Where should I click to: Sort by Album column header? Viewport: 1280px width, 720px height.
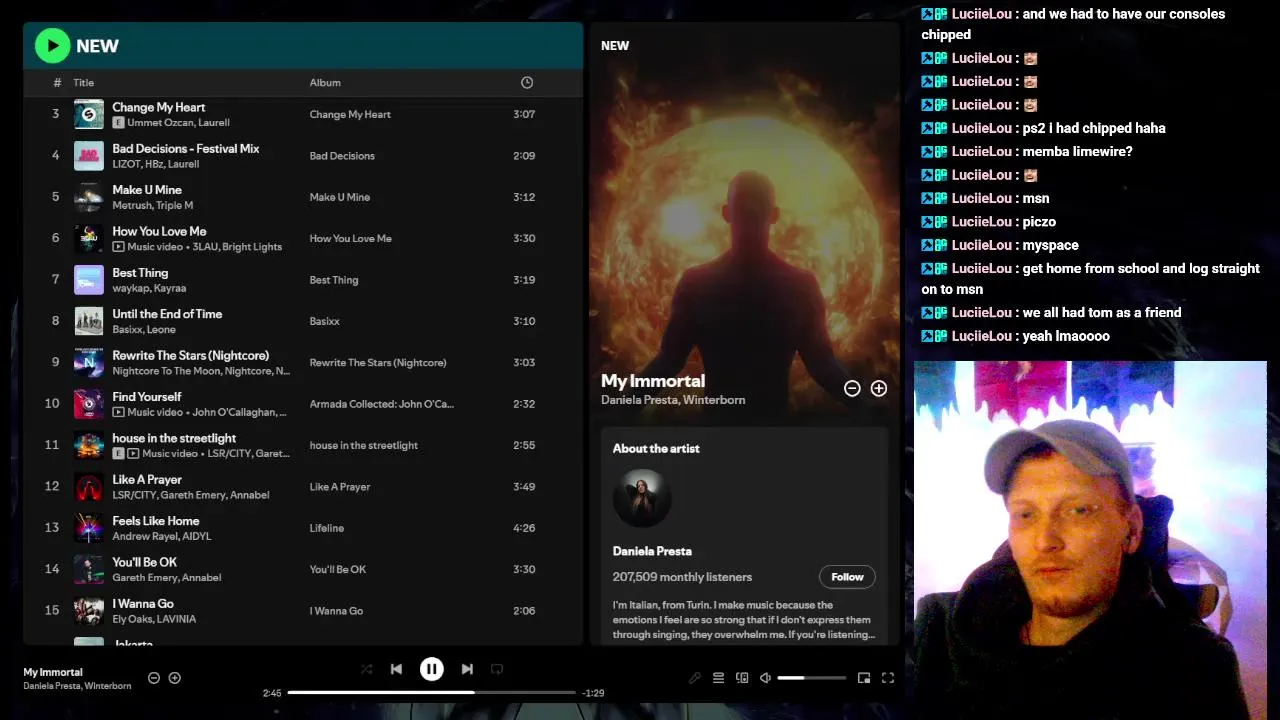coord(325,82)
